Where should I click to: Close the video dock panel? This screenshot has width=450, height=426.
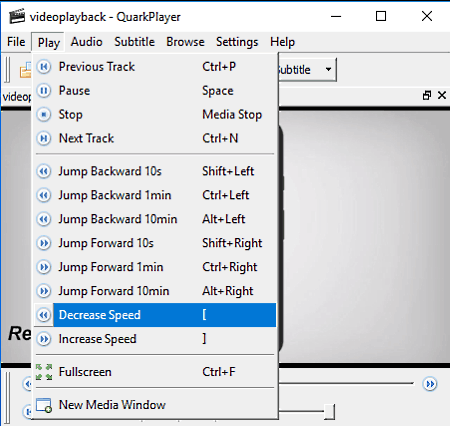442,96
